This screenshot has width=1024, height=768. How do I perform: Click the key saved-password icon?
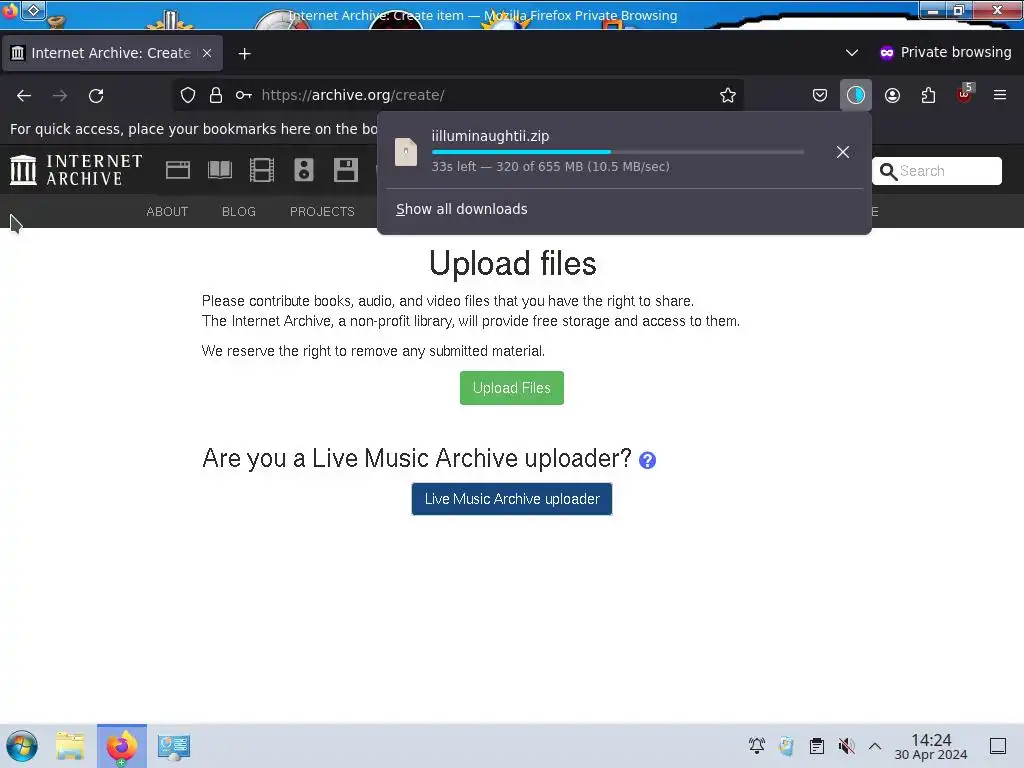pyautogui.click(x=244, y=95)
